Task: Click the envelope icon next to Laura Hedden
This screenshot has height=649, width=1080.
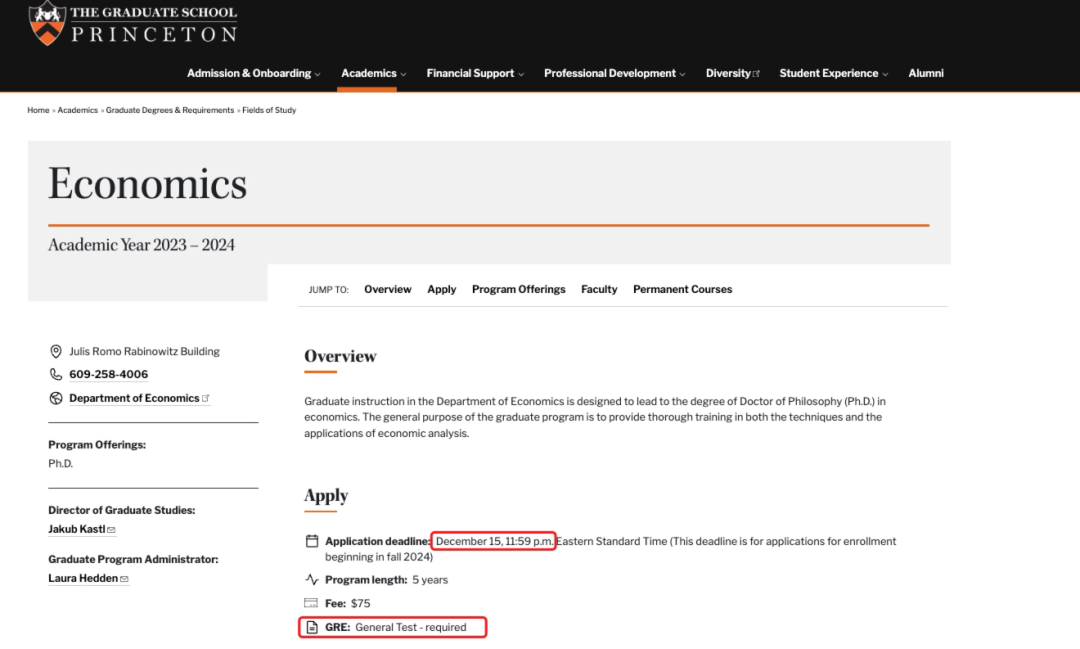Action: (124, 579)
